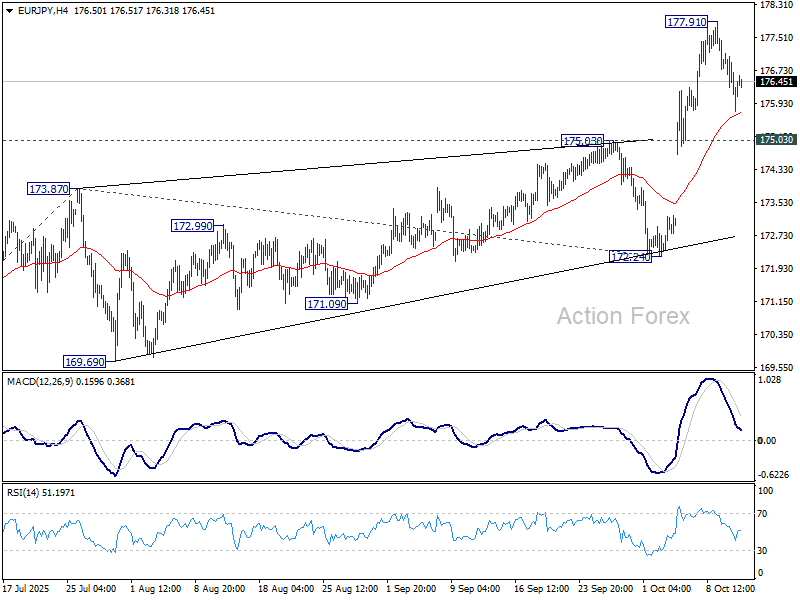Click the EURJPY,H4 chart title
The width and height of the screenshot is (800, 600).
coord(38,9)
